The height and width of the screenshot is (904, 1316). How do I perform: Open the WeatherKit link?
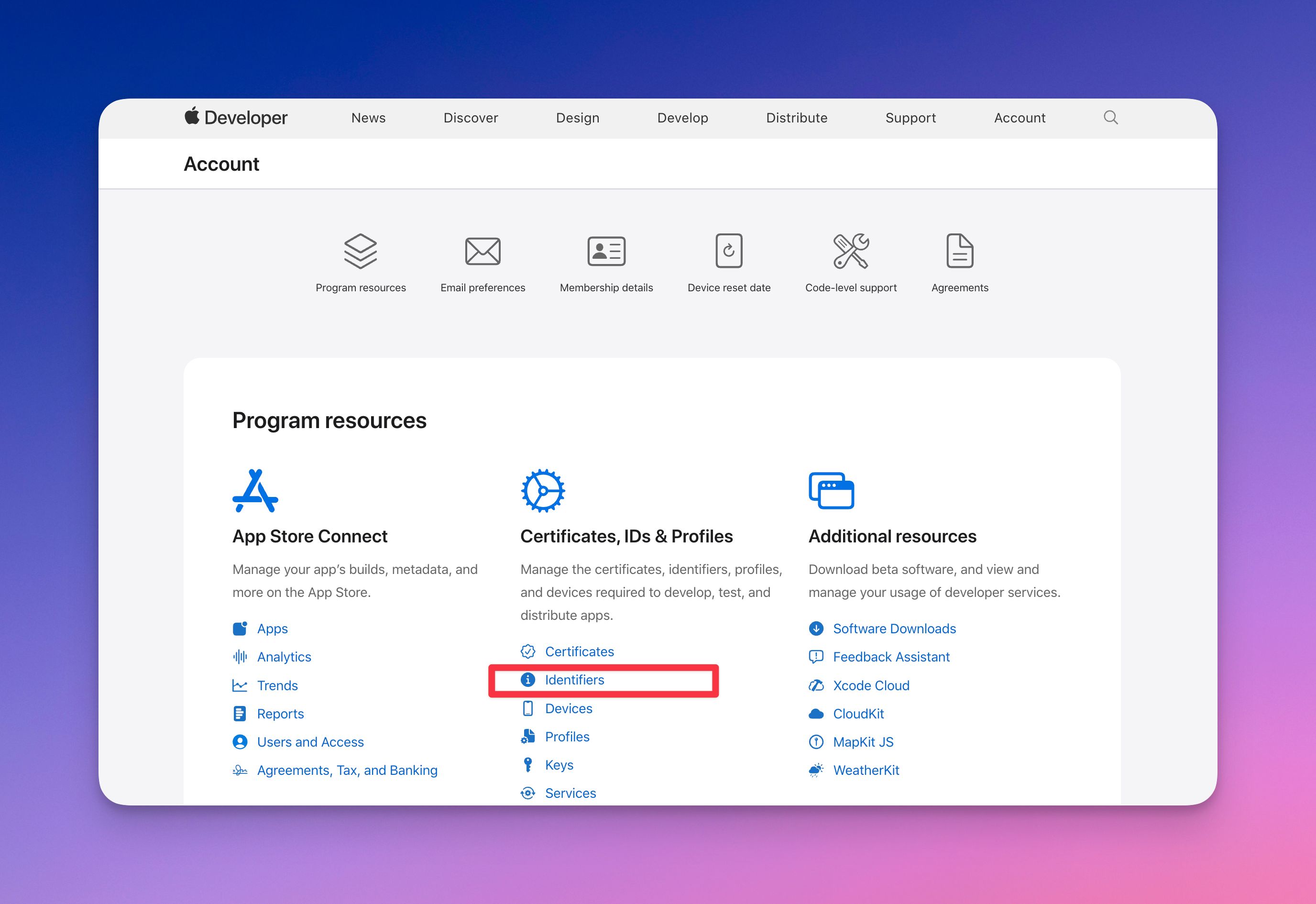coord(866,770)
